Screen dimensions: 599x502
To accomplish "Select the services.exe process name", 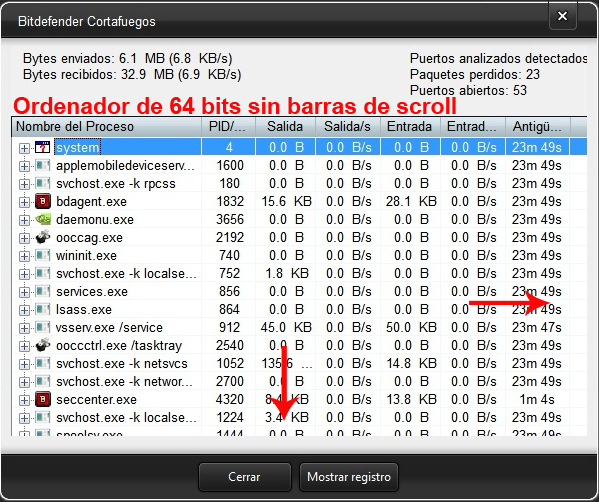I will coord(92,291).
